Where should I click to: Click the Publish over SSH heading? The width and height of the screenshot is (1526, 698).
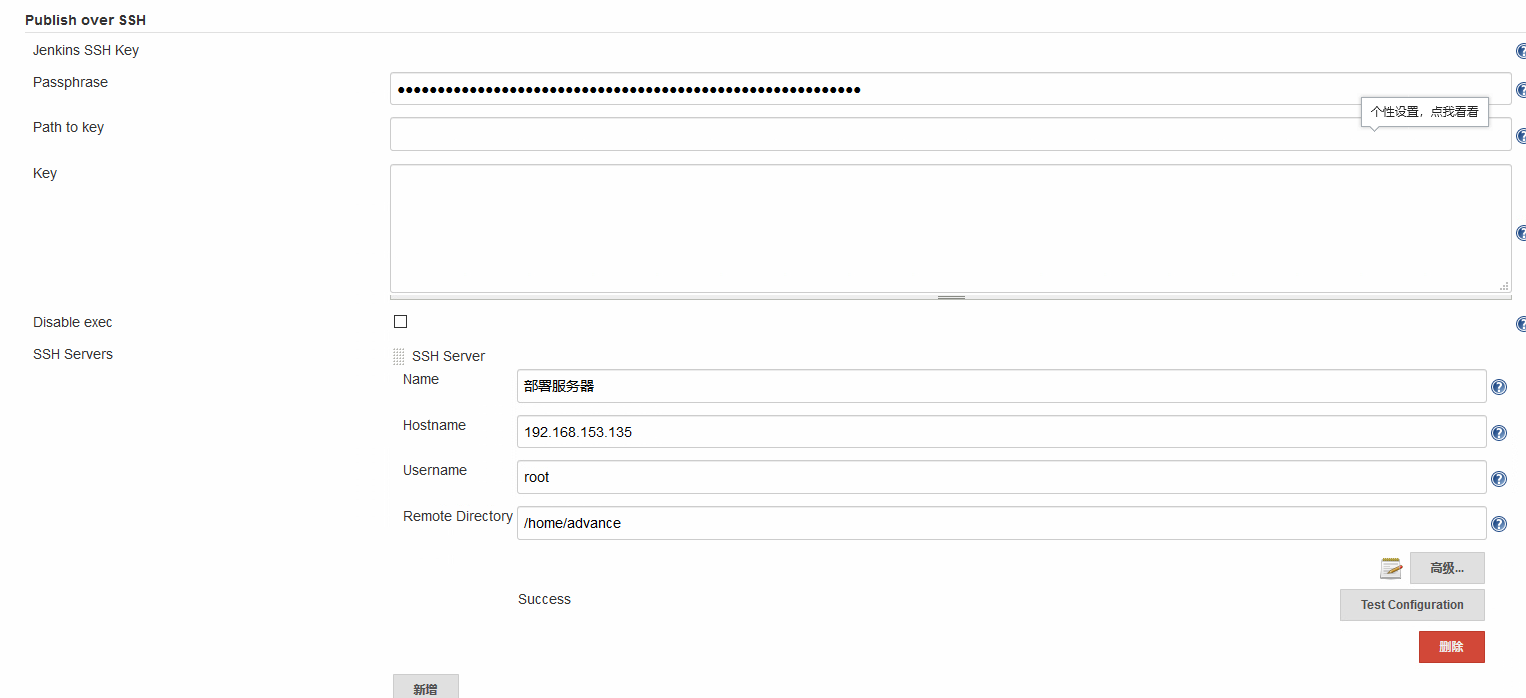(x=85, y=20)
